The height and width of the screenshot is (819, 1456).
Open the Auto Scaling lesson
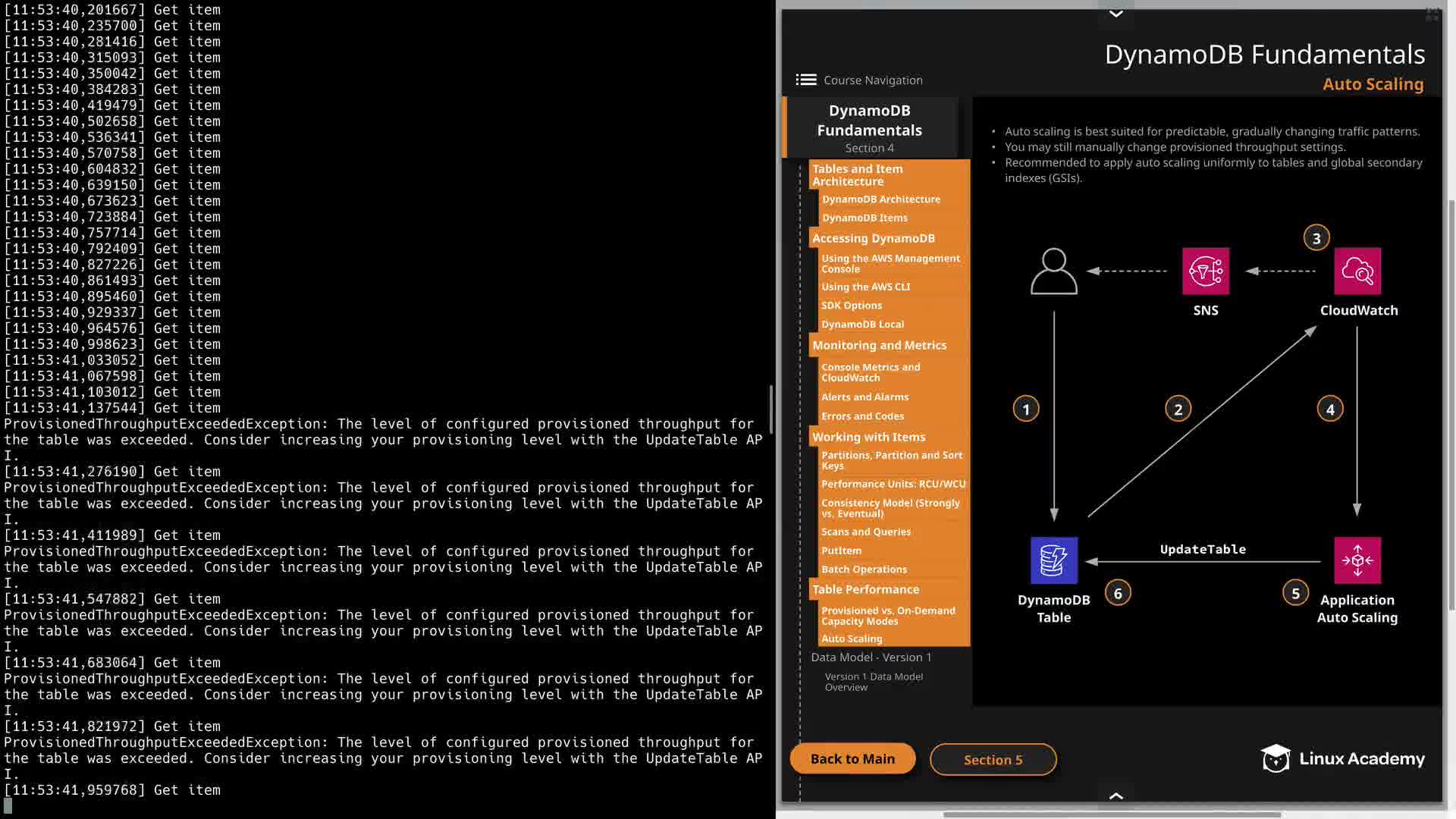tap(852, 639)
